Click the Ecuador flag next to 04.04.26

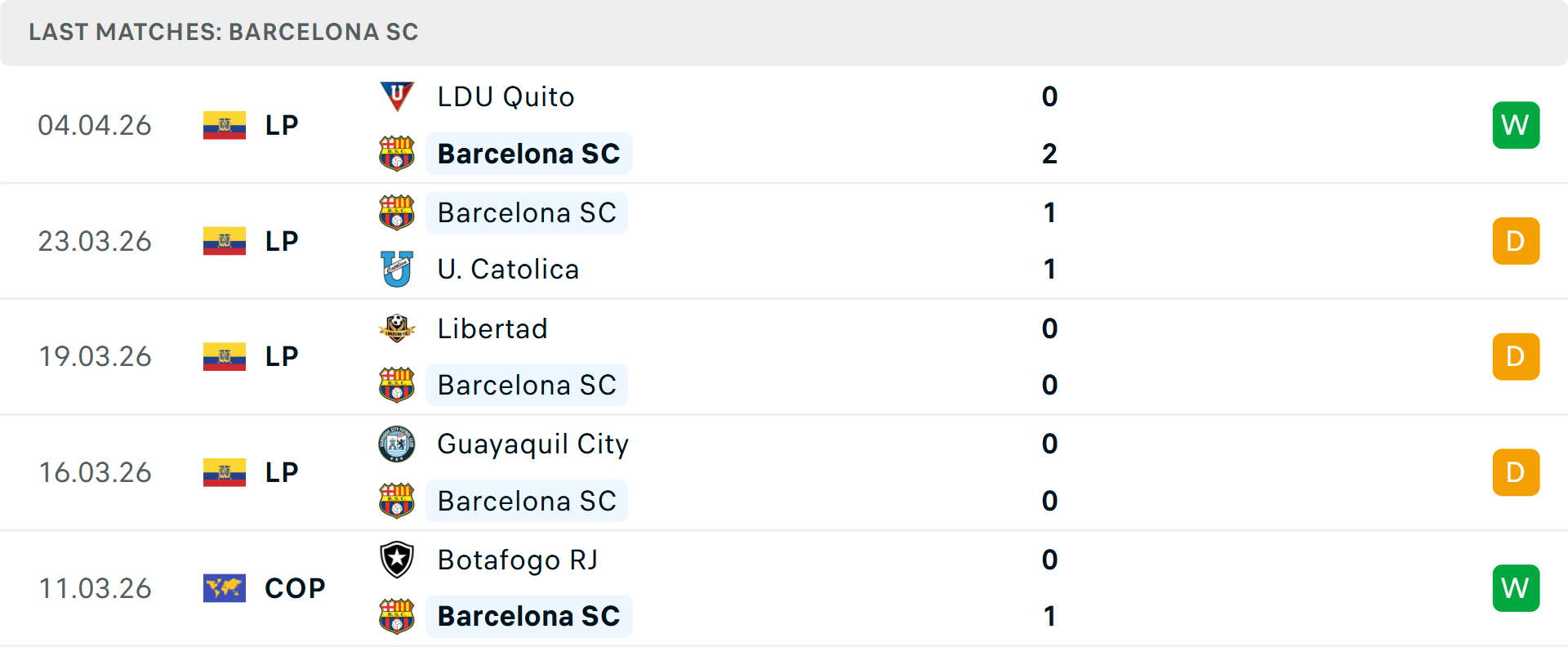point(224,125)
